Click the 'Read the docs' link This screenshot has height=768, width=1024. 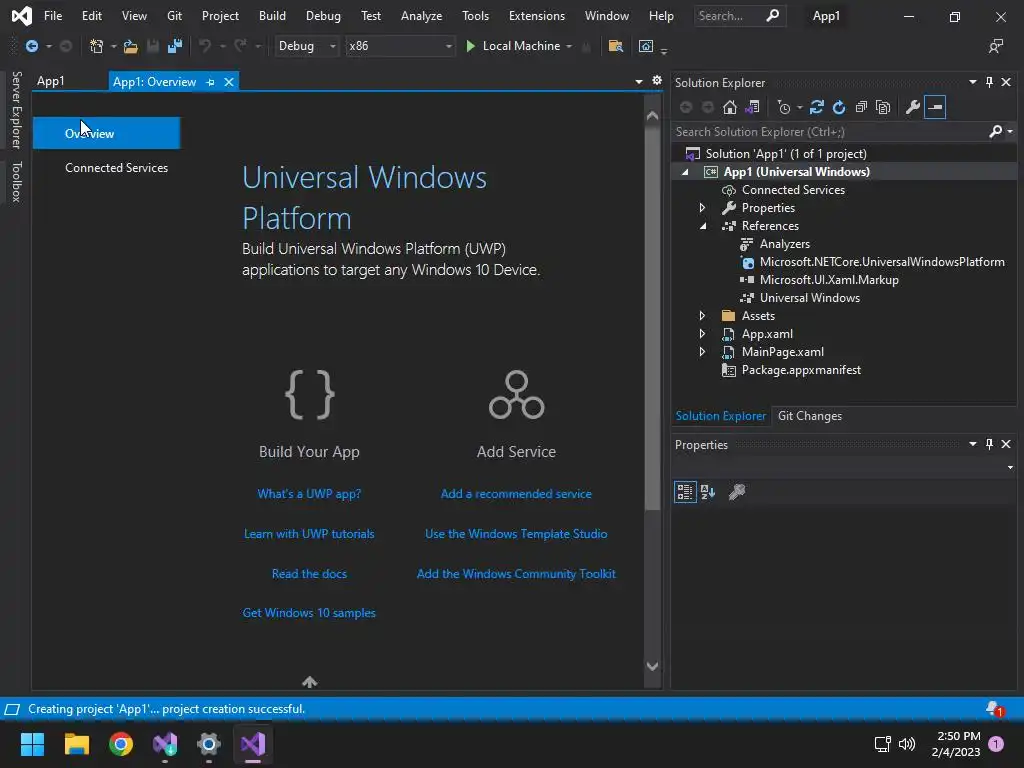[309, 573]
